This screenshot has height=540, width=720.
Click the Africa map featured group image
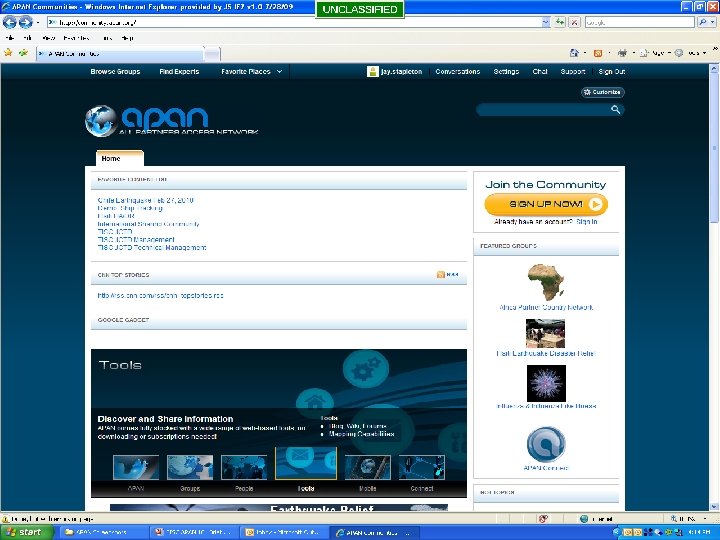(x=546, y=282)
